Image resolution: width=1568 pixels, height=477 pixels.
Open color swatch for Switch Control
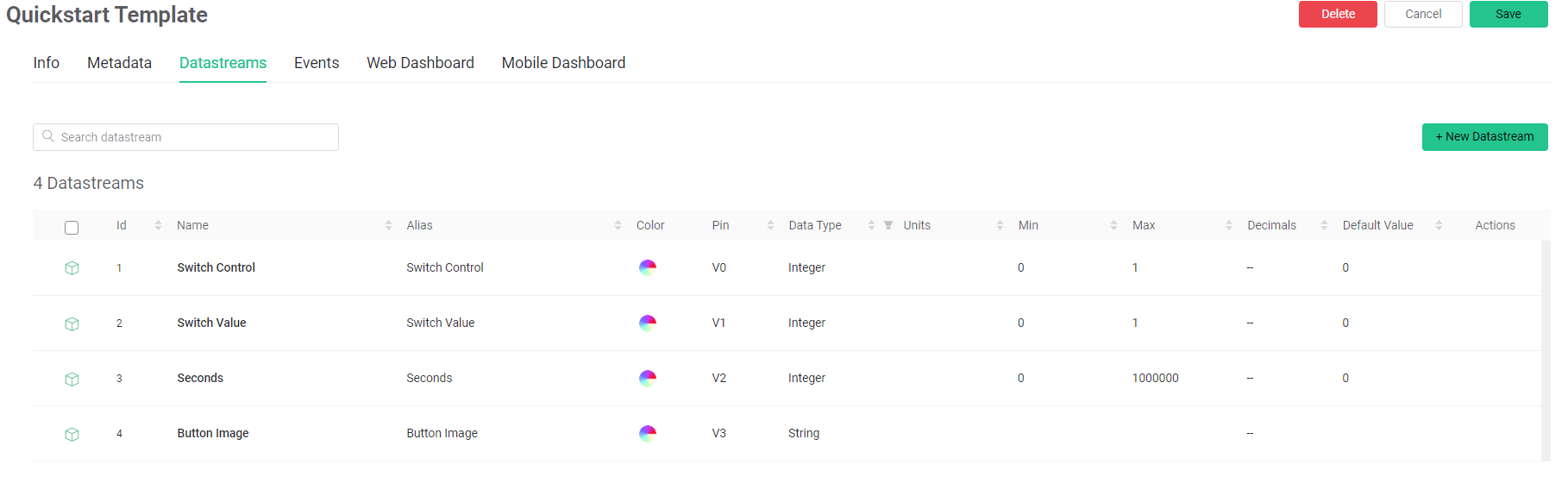coord(648,267)
